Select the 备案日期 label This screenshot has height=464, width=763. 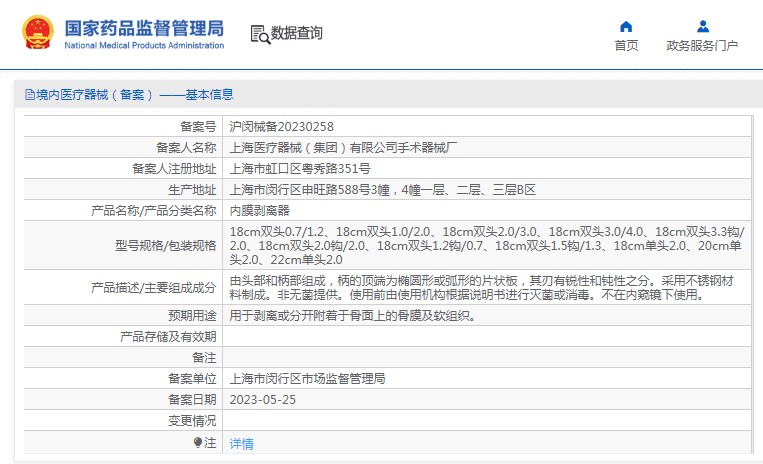[x=192, y=399]
